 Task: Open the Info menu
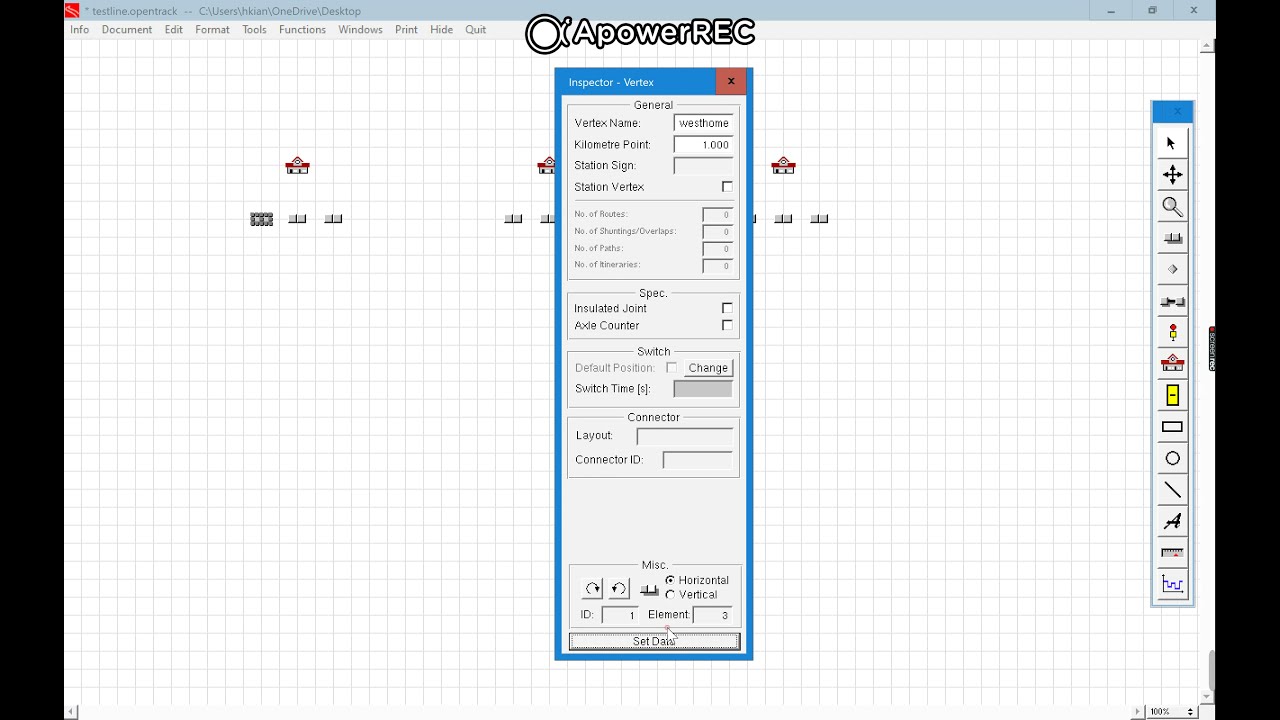[79, 30]
